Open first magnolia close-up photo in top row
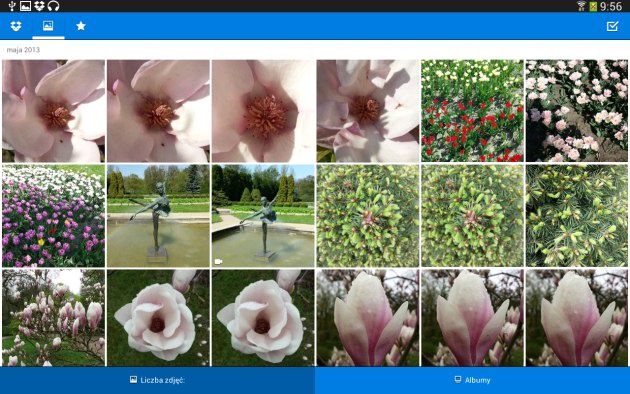This screenshot has width=630, height=394. (x=53, y=111)
